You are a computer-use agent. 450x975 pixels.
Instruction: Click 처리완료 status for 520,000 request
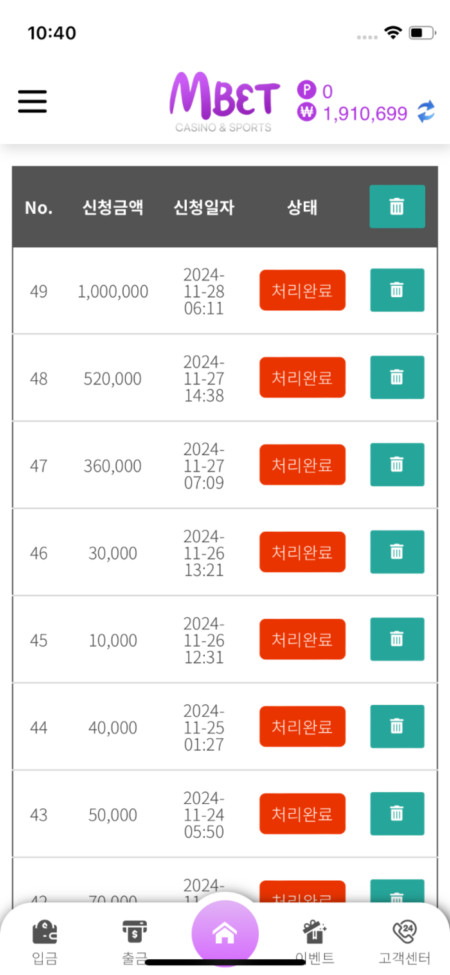click(x=302, y=377)
